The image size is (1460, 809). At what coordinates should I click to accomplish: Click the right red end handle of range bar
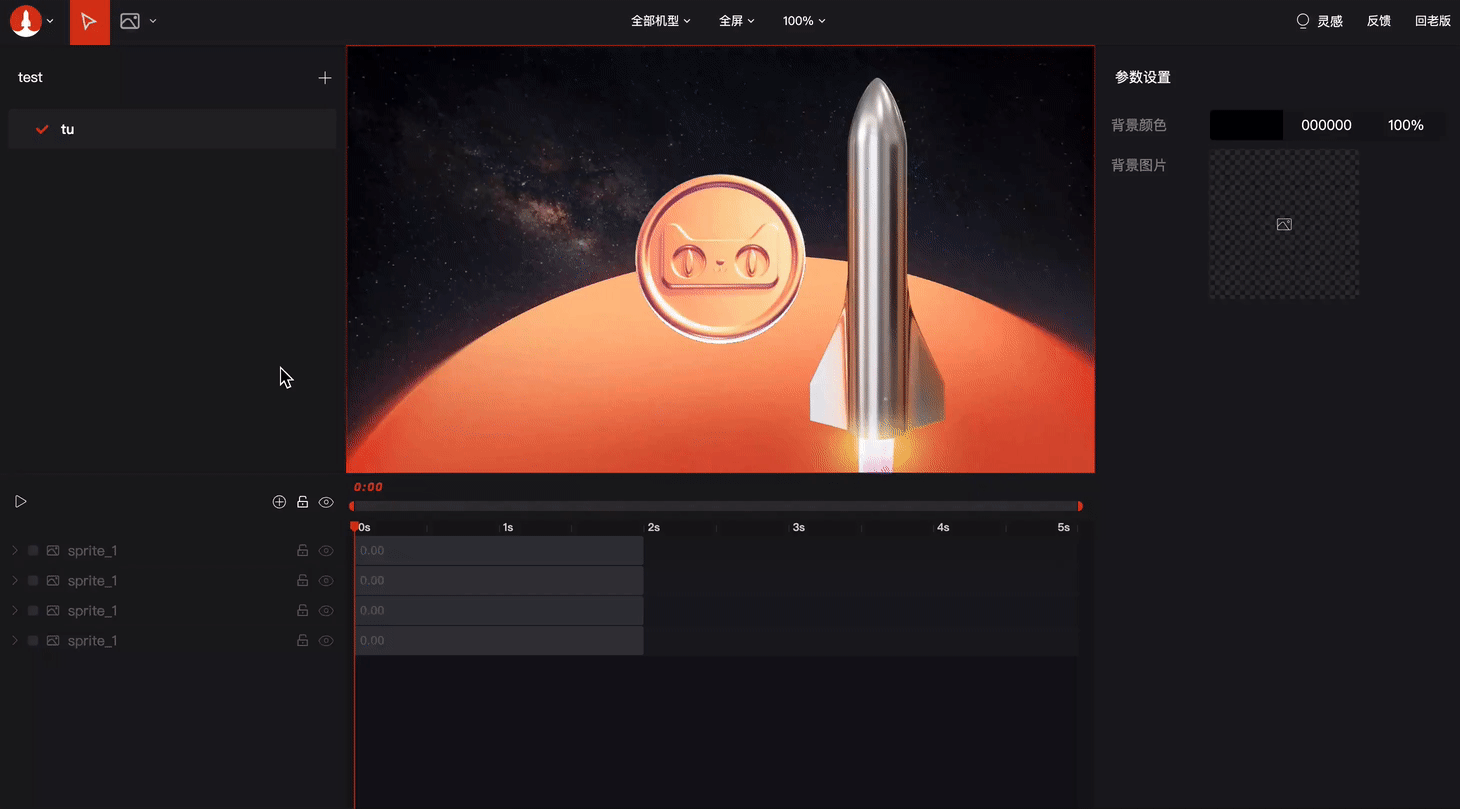pyautogui.click(x=1080, y=506)
